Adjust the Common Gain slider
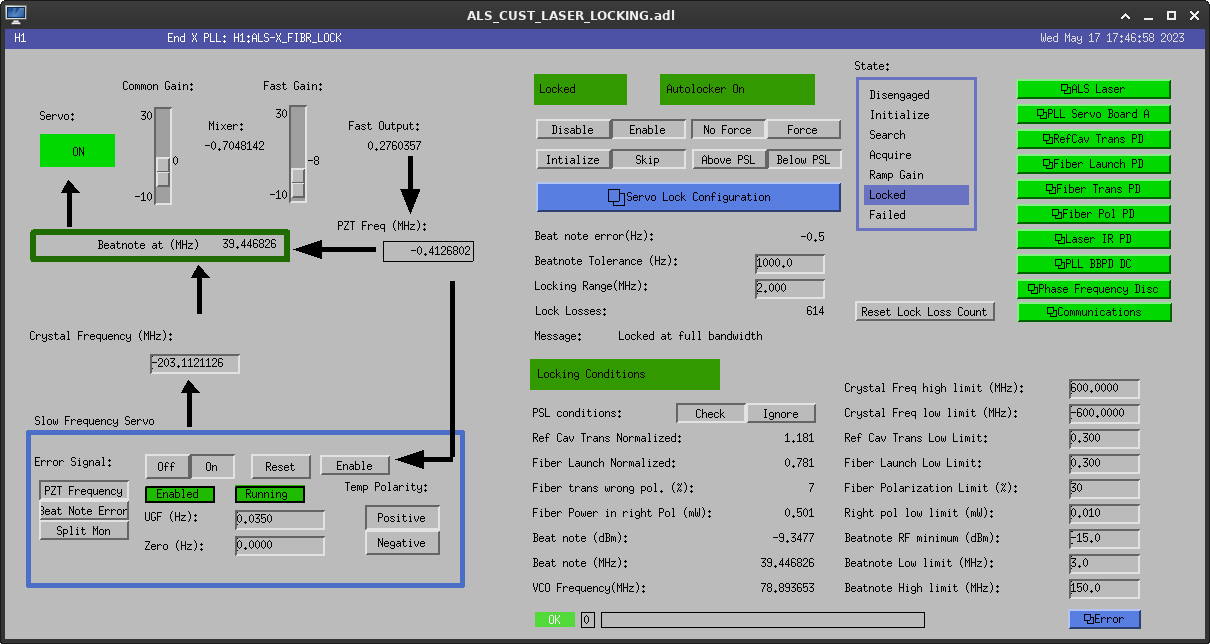 point(163,155)
